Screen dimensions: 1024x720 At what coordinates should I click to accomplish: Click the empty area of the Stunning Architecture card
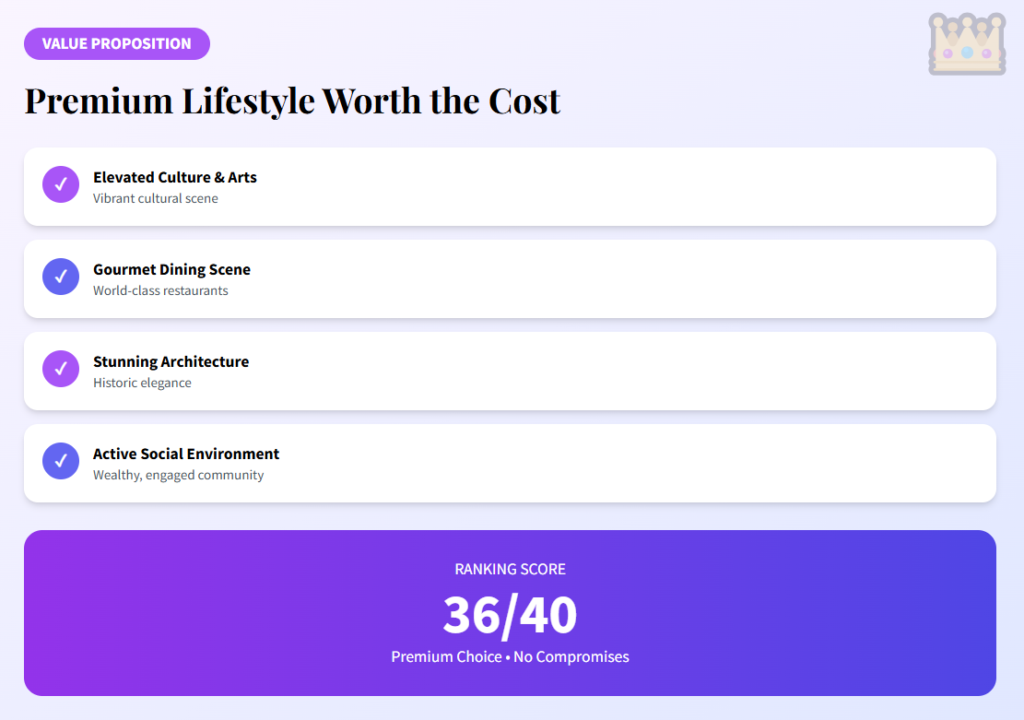[x=650, y=371]
